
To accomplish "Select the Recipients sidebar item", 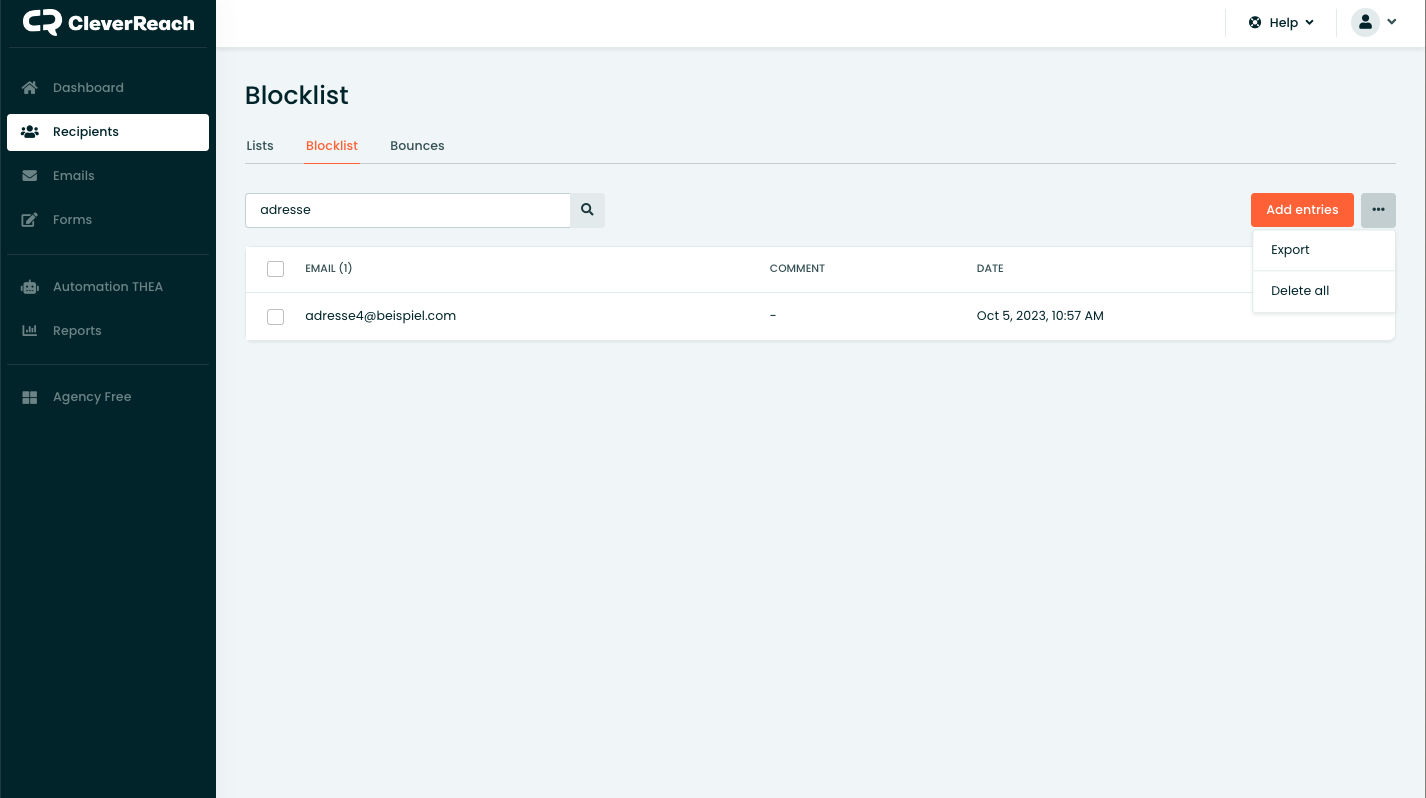I will [108, 132].
